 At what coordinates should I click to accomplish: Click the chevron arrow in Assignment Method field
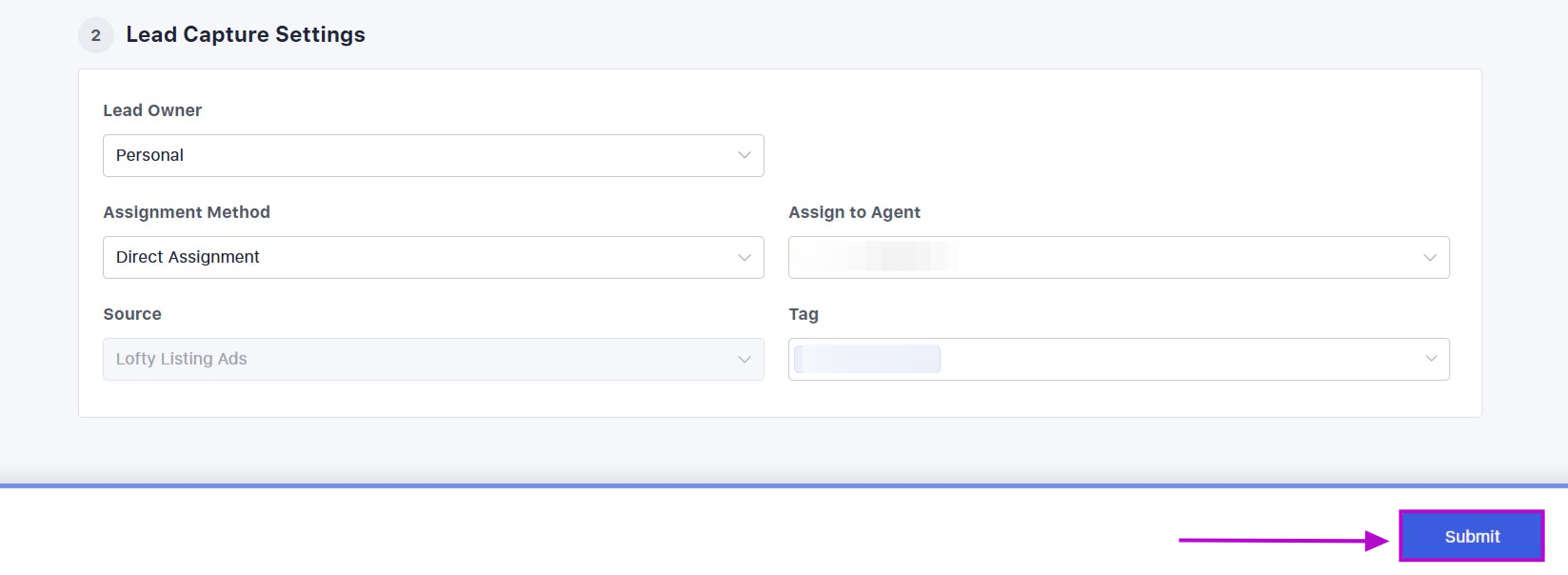[744, 257]
